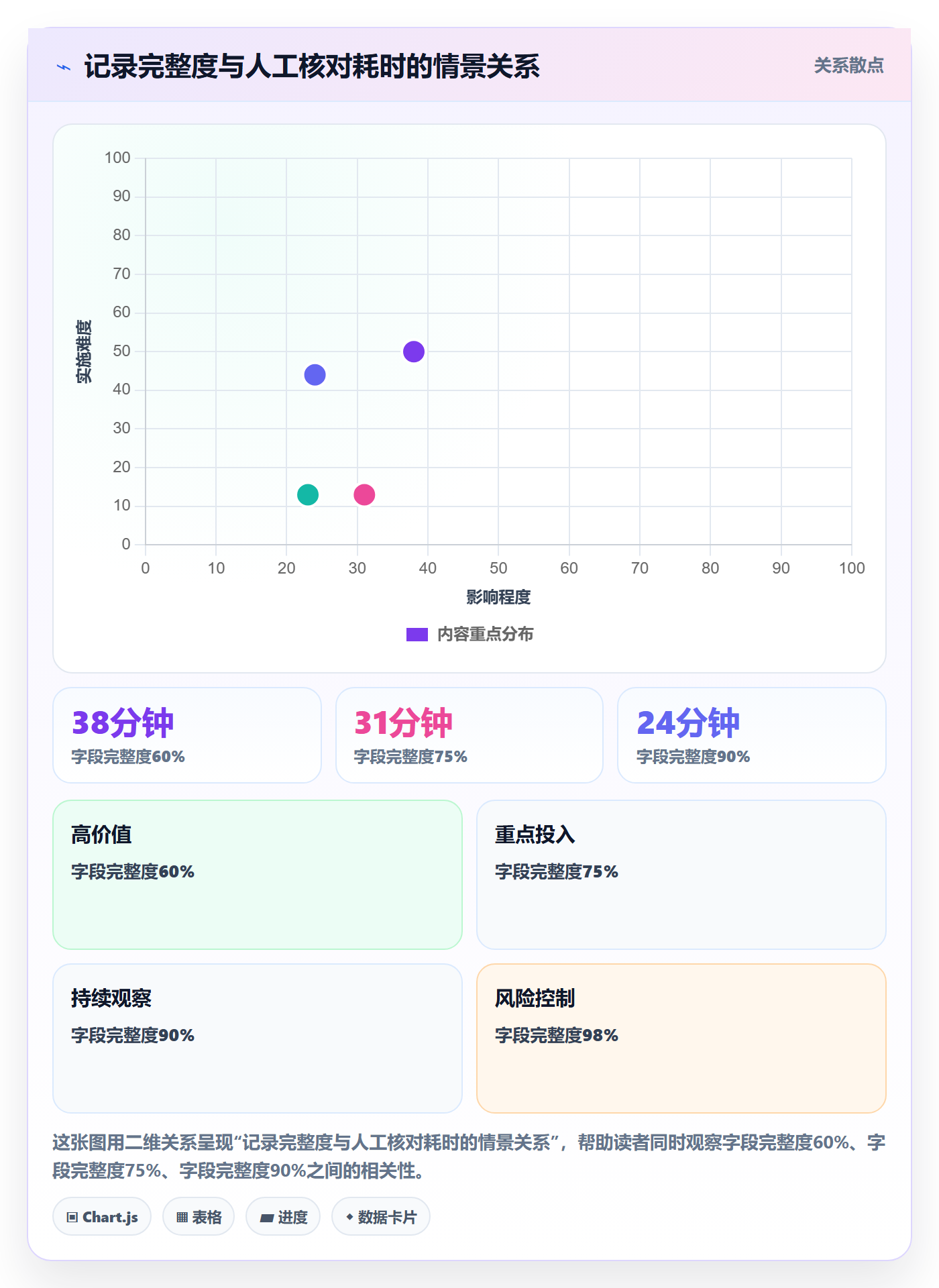Click the 影响程度 x-axis title
Screen dimensions: 939x1288
coord(498,597)
